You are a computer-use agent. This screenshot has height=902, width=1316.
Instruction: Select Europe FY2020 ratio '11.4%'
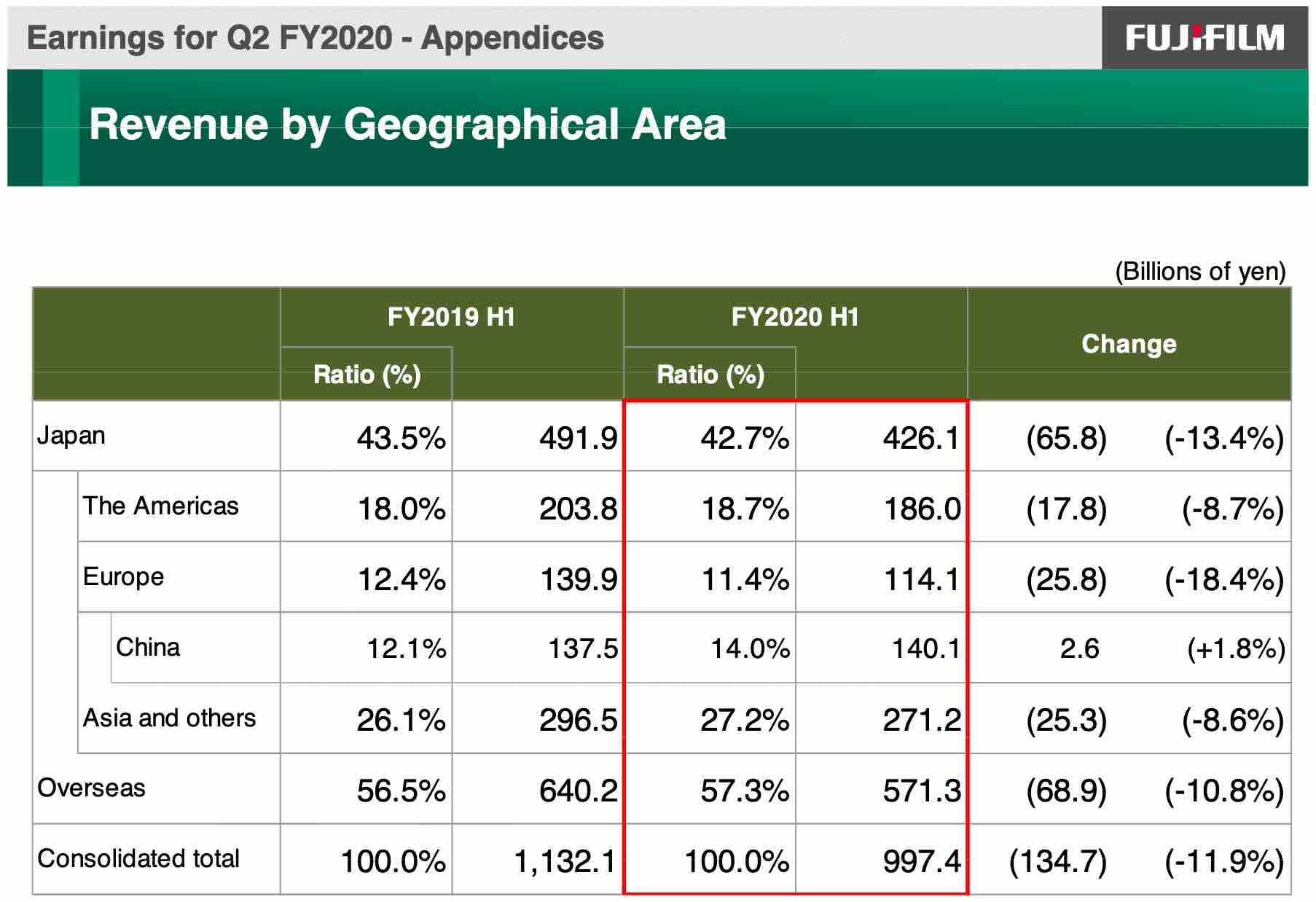(745, 579)
